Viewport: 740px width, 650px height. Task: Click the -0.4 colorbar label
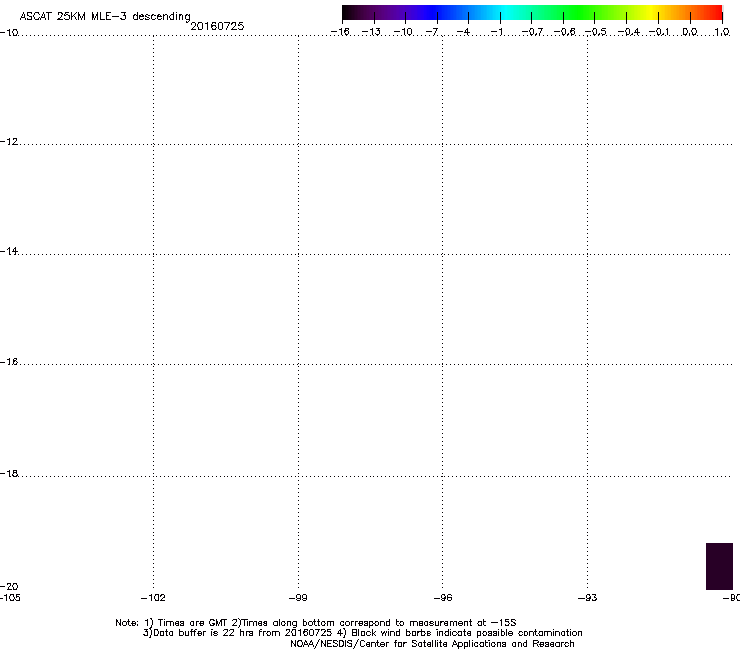point(629,32)
